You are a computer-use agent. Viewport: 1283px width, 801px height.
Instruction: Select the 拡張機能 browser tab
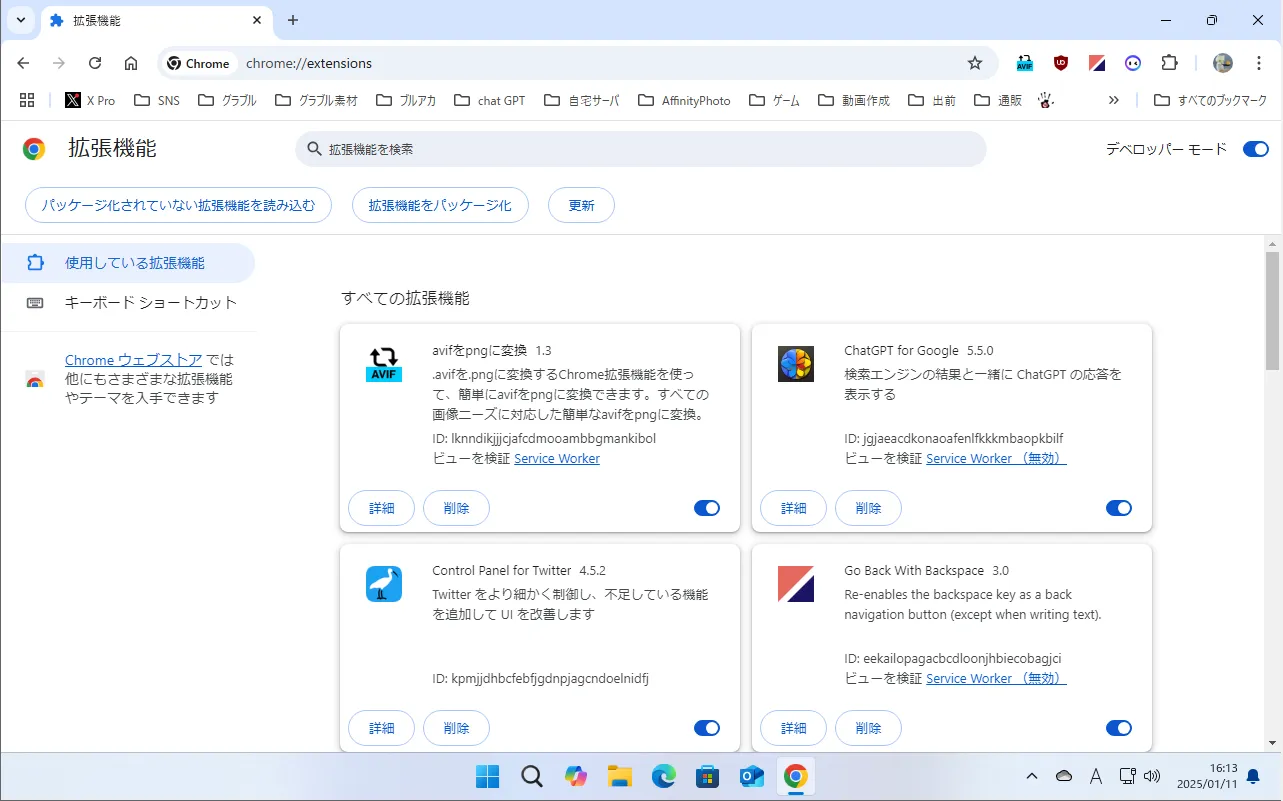tap(156, 20)
